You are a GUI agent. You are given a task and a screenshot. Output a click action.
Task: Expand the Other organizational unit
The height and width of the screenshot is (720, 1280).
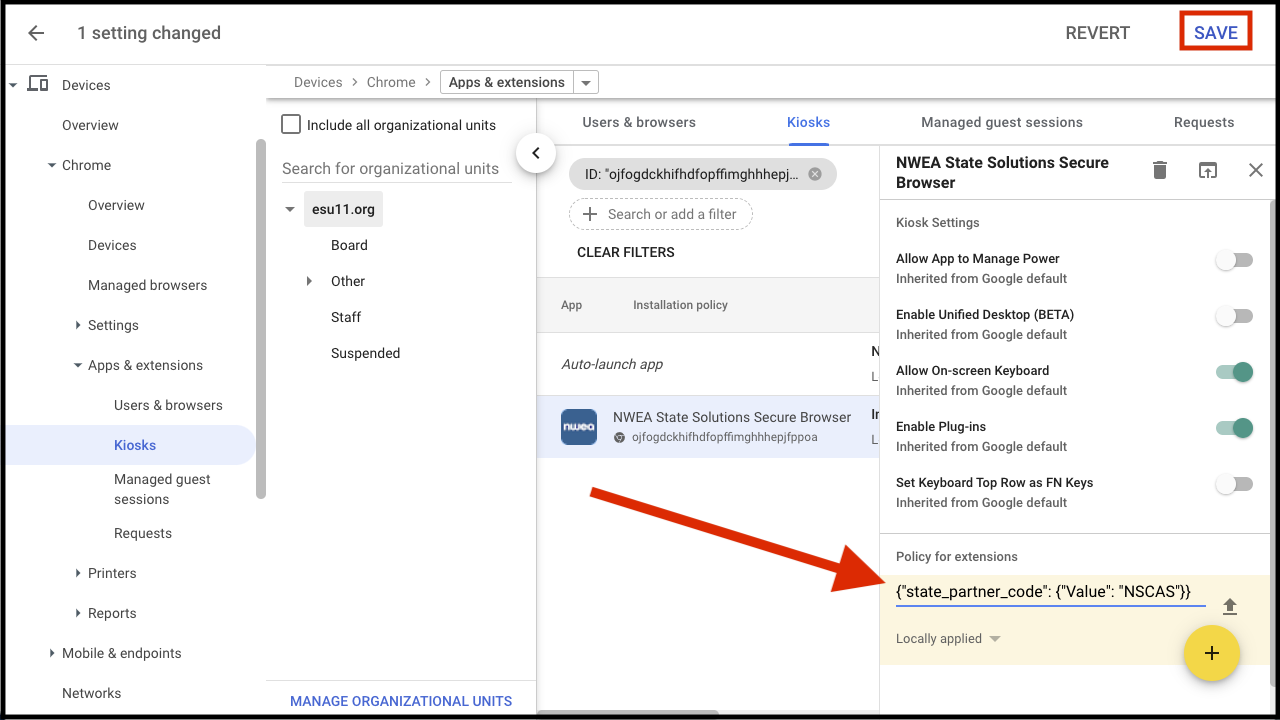310,281
